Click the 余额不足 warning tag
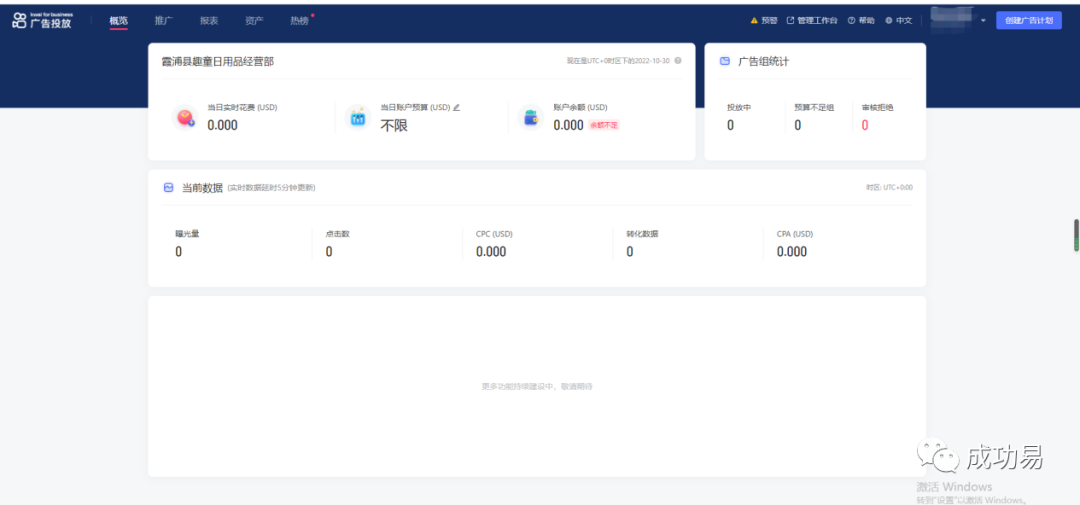 (x=604, y=125)
